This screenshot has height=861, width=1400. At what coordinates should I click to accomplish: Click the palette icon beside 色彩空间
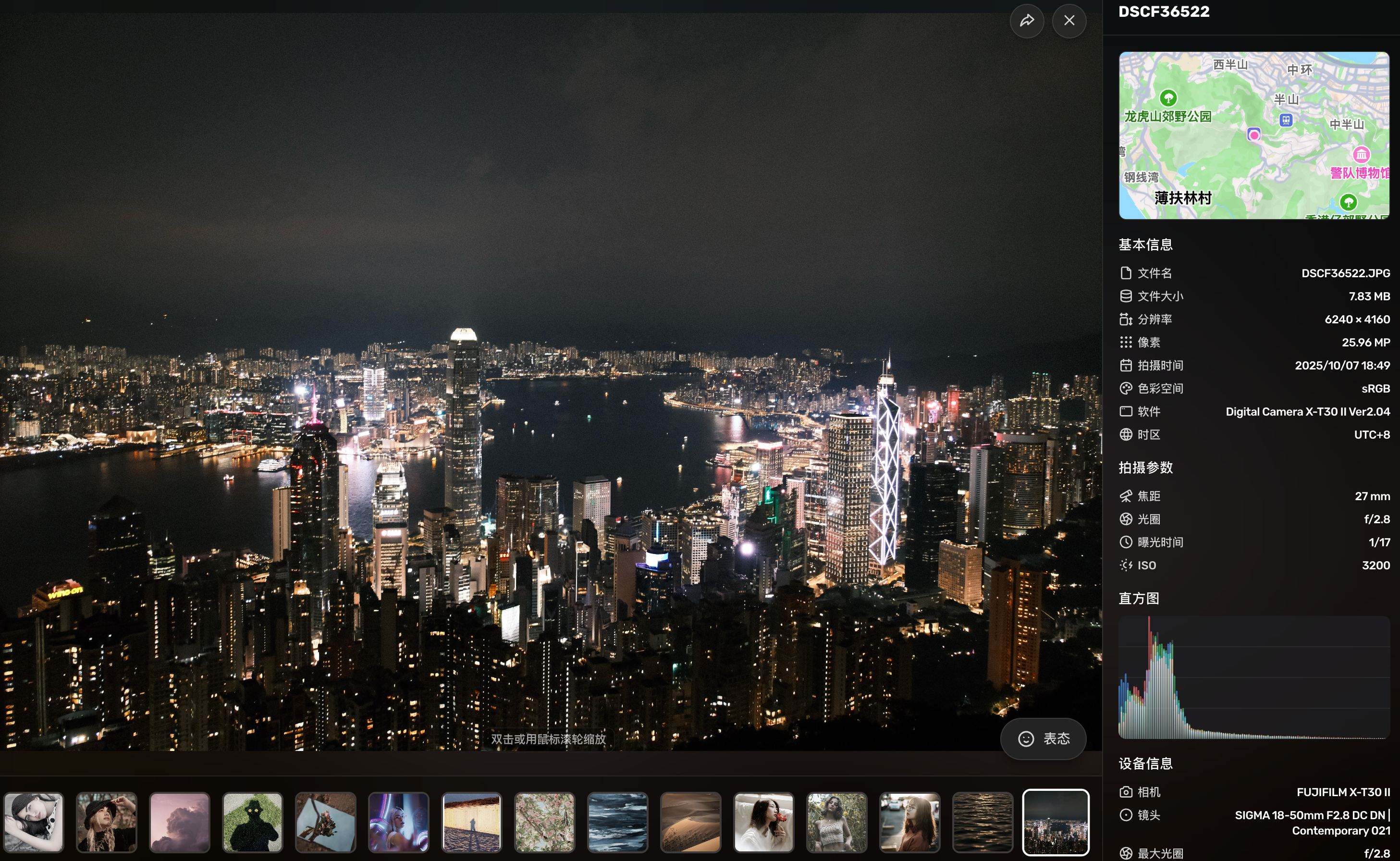(1126, 388)
